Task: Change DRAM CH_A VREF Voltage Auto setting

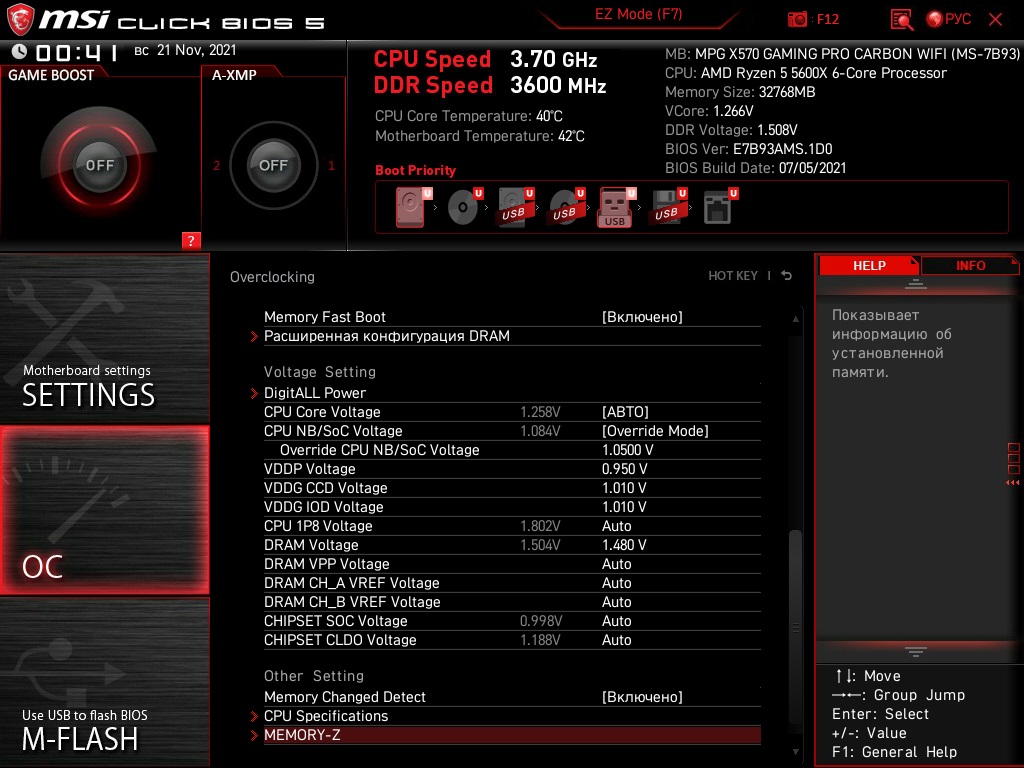Action: pos(616,583)
